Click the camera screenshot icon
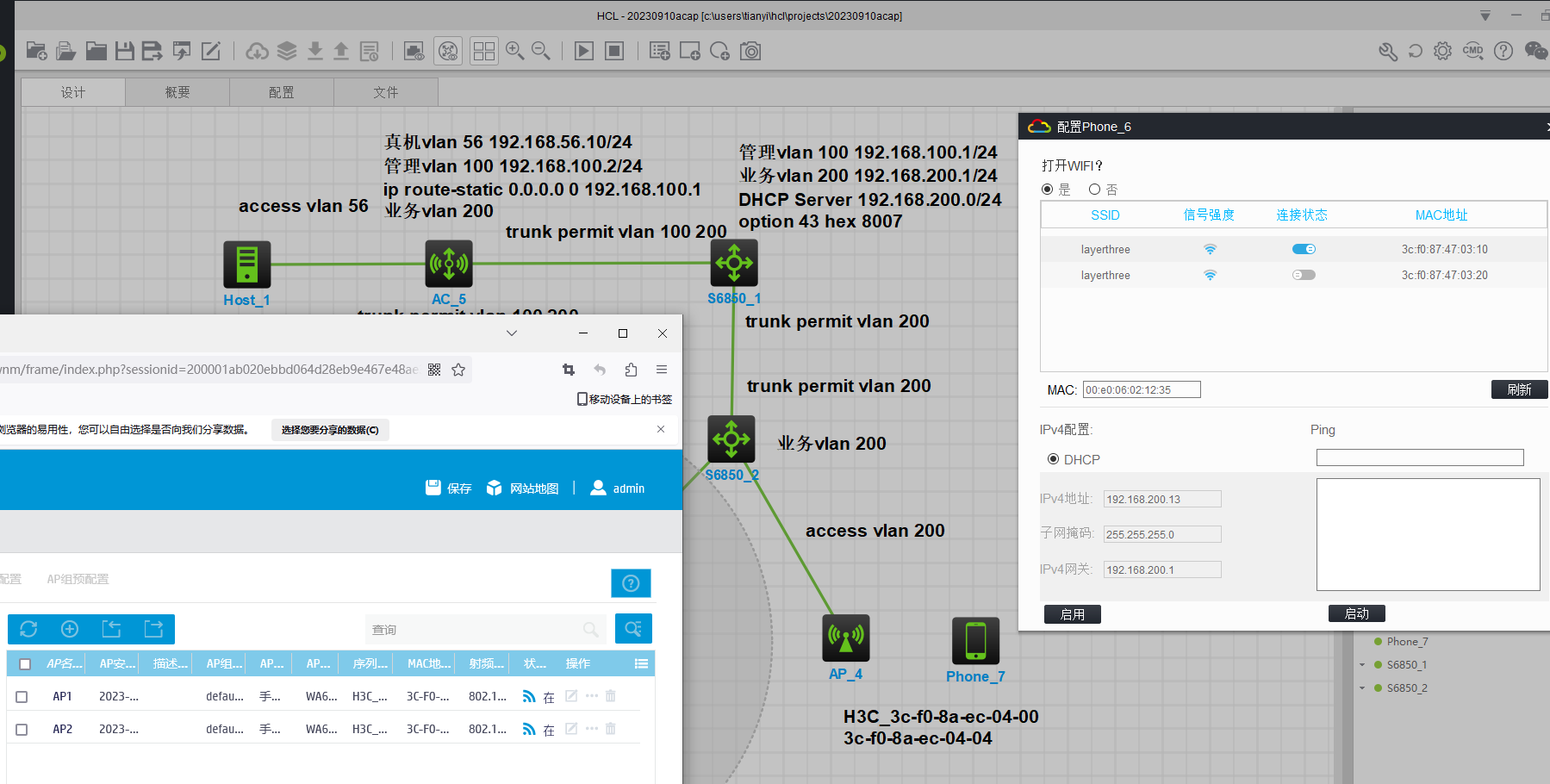 [751, 52]
